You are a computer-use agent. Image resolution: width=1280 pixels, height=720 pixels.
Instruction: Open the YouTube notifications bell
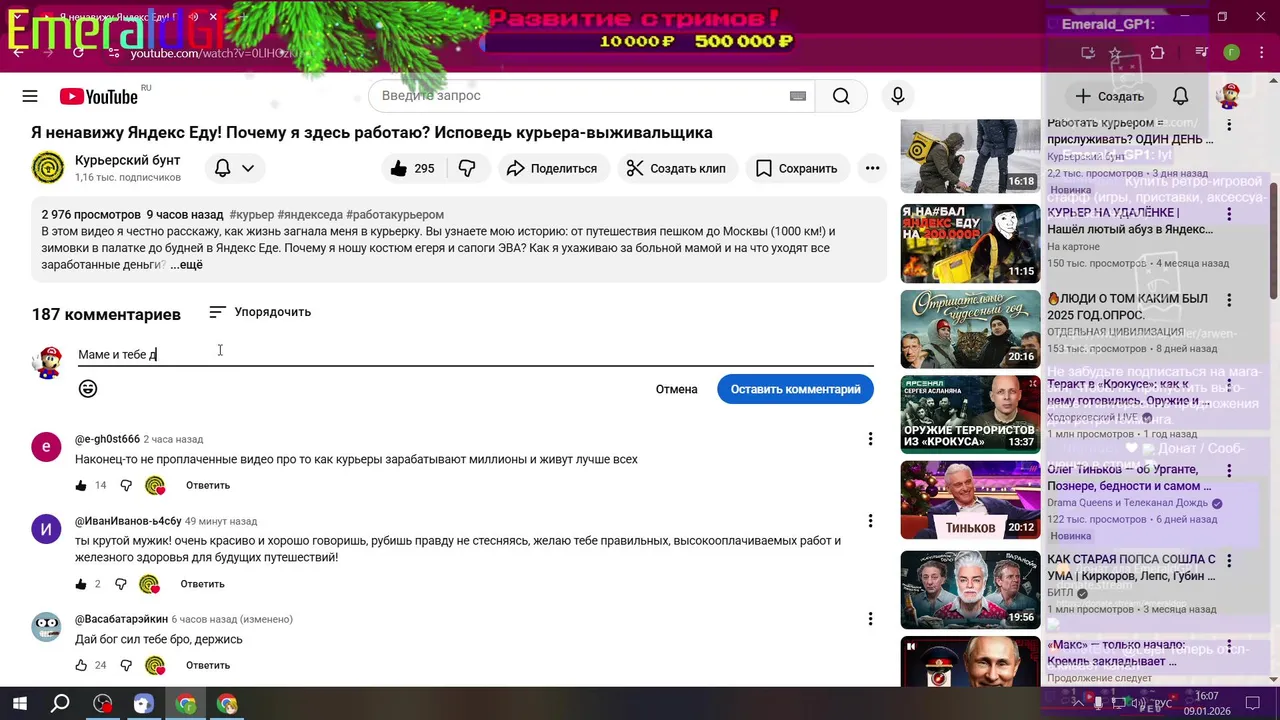1181,96
